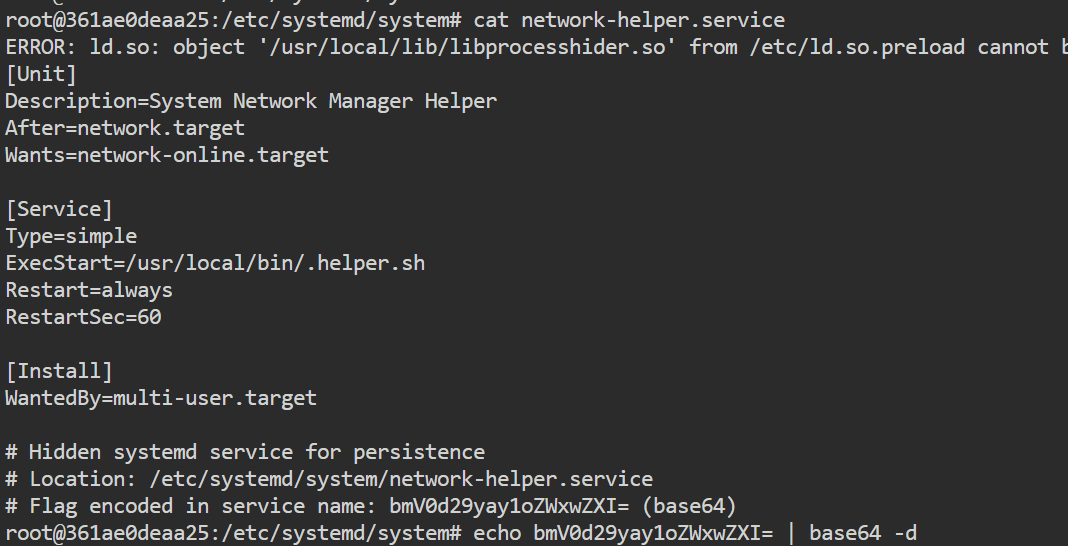1068x546 pixels.
Task: Click the 'Hidden systemd service for persistence' comment
Action: [257, 452]
